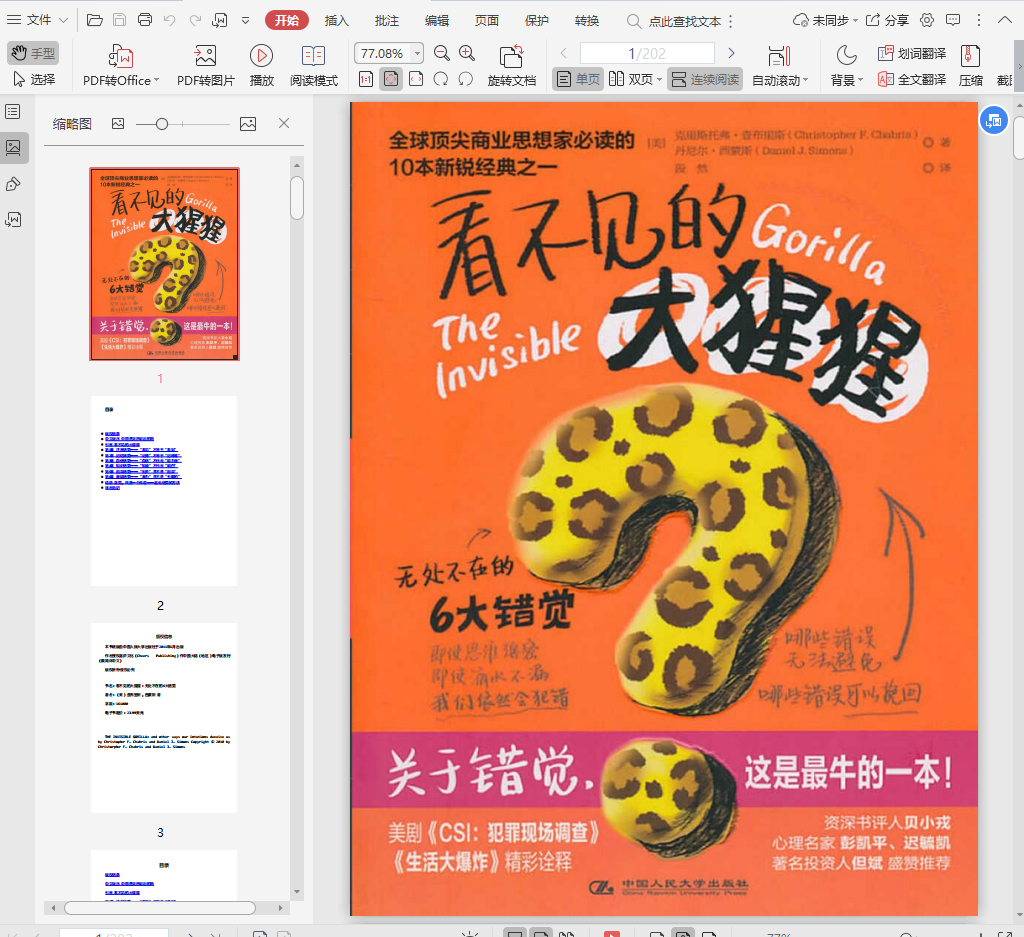The height and width of the screenshot is (937, 1024).
Task: Click the thumbnail size slider handle
Action: click(x=162, y=123)
